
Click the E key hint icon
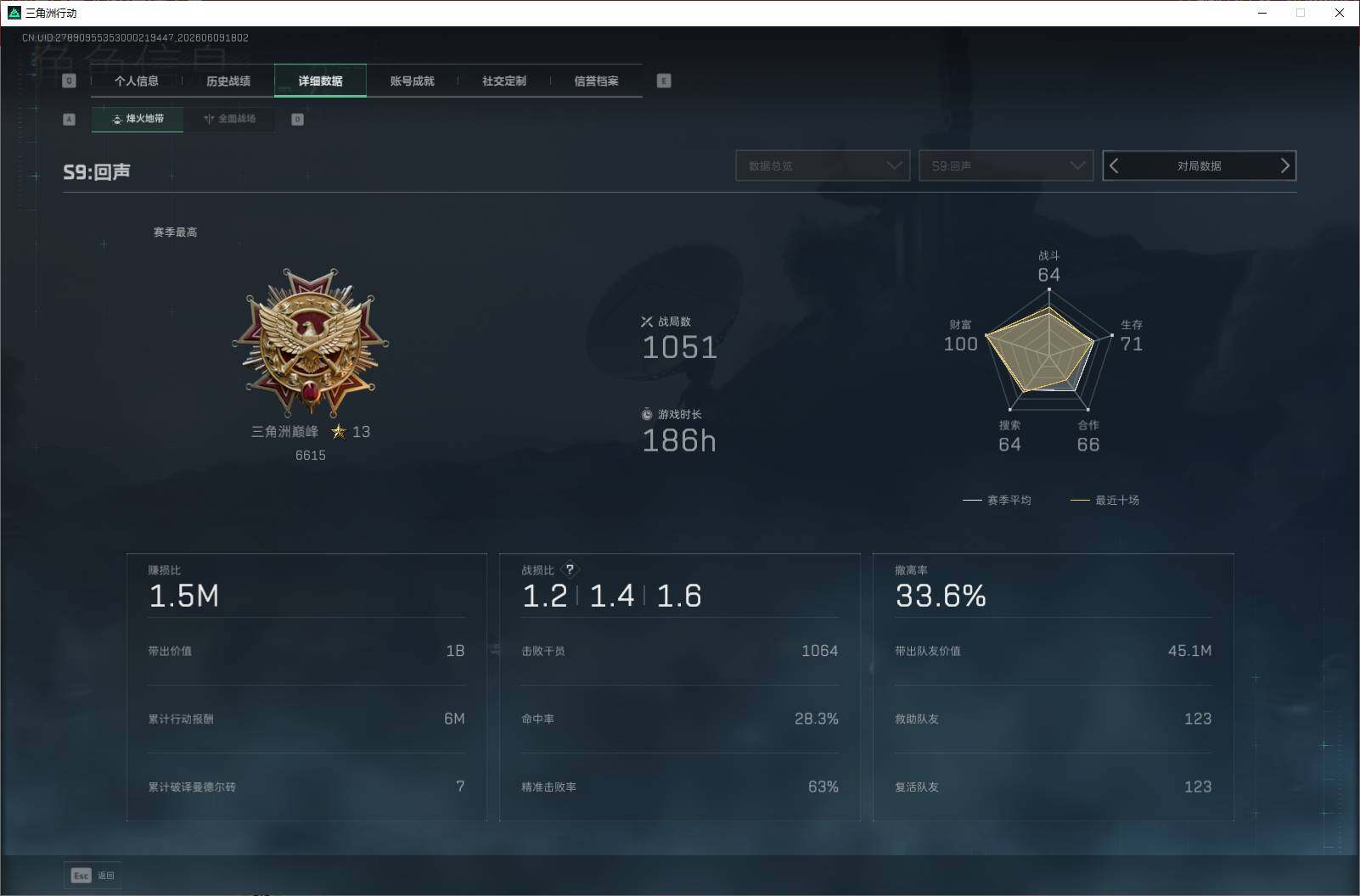tap(664, 81)
